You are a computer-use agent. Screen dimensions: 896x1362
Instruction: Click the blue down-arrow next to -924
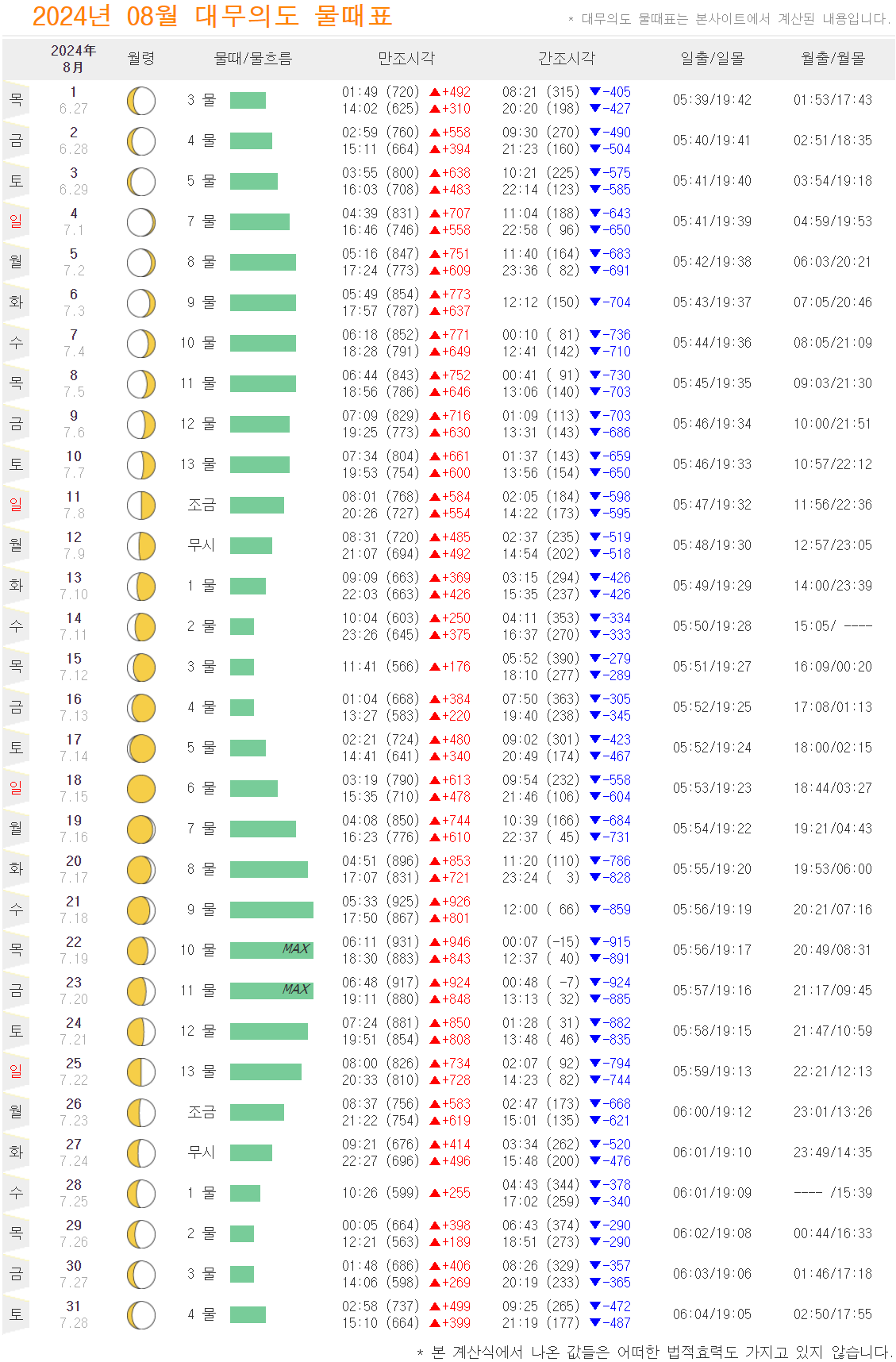595,983
